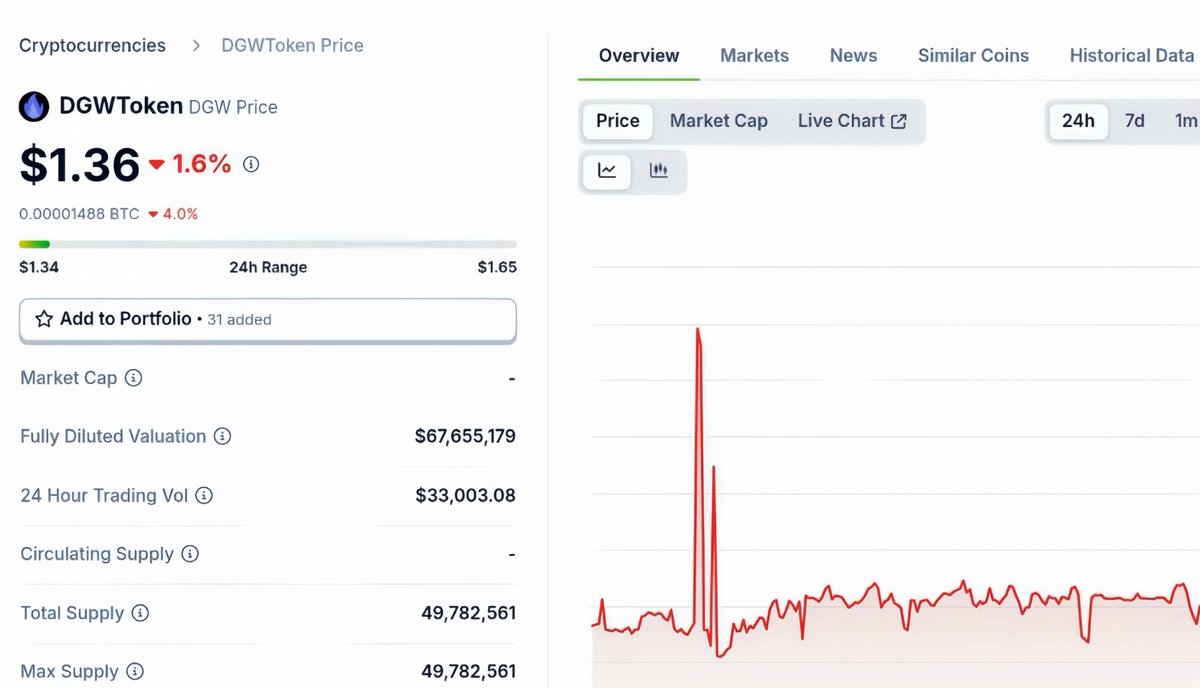
Task: Click the Fully Diluted Valuation info icon
Action: coord(224,436)
